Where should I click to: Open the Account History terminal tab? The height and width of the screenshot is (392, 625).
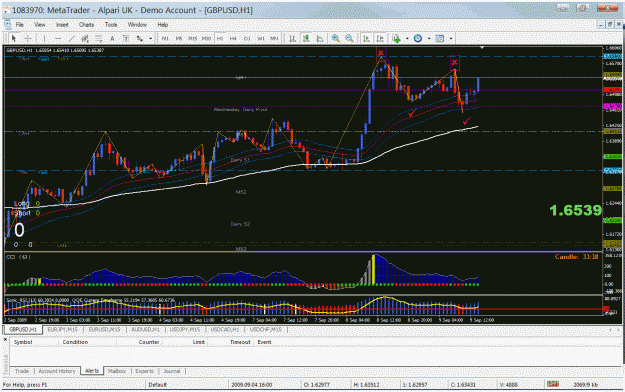(x=57, y=371)
